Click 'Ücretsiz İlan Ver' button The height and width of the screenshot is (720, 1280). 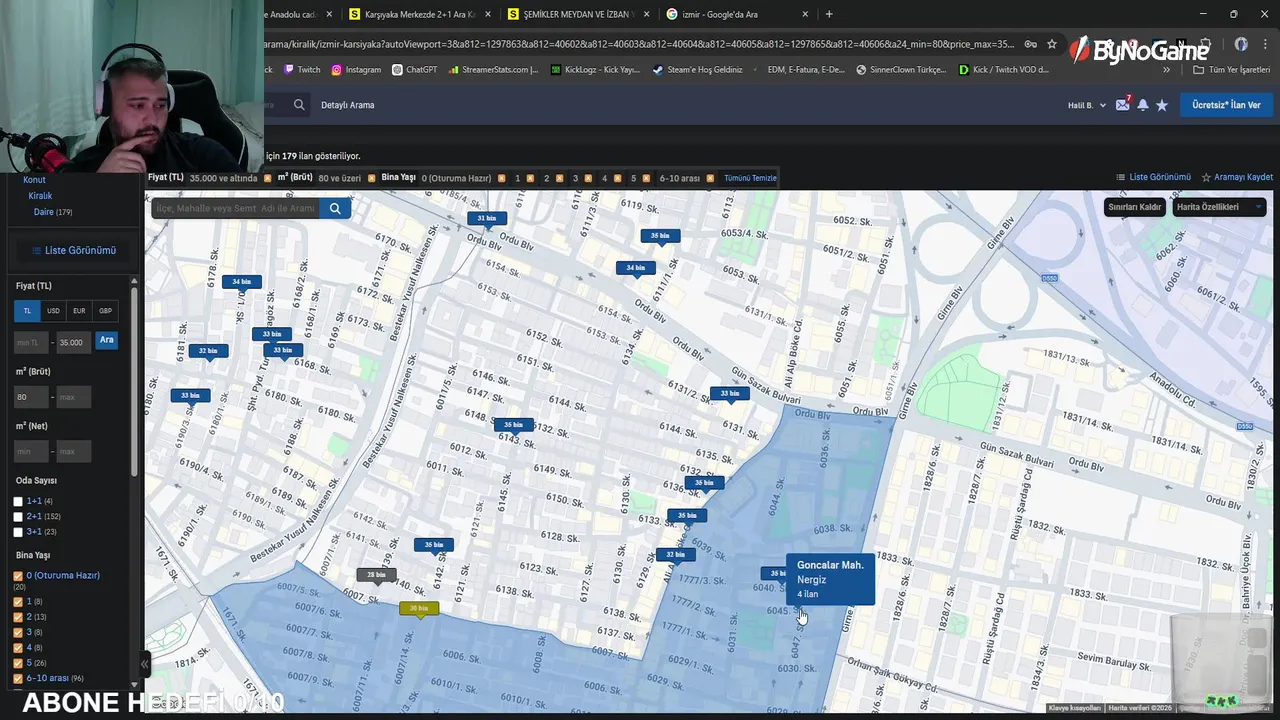pyautogui.click(x=1226, y=105)
